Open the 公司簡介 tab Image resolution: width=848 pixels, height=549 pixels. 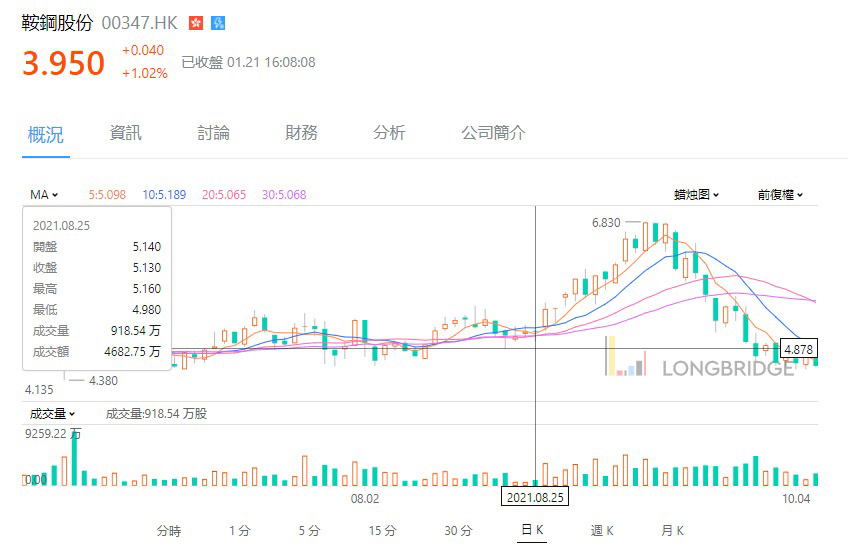493,133
